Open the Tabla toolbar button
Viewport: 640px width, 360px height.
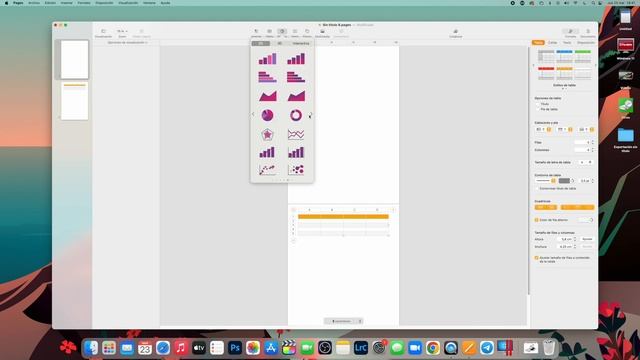[269, 33]
